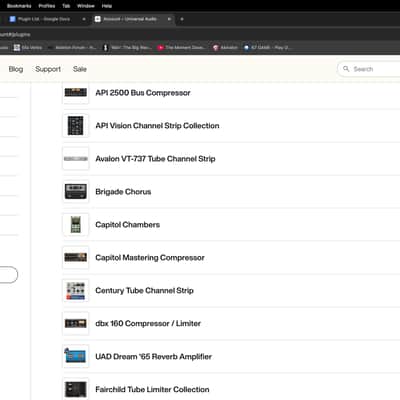Click the Google Docs favicon on Plugin List tab
Image resolution: width=400 pixels, height=400 pixels.
coord(12,19)
